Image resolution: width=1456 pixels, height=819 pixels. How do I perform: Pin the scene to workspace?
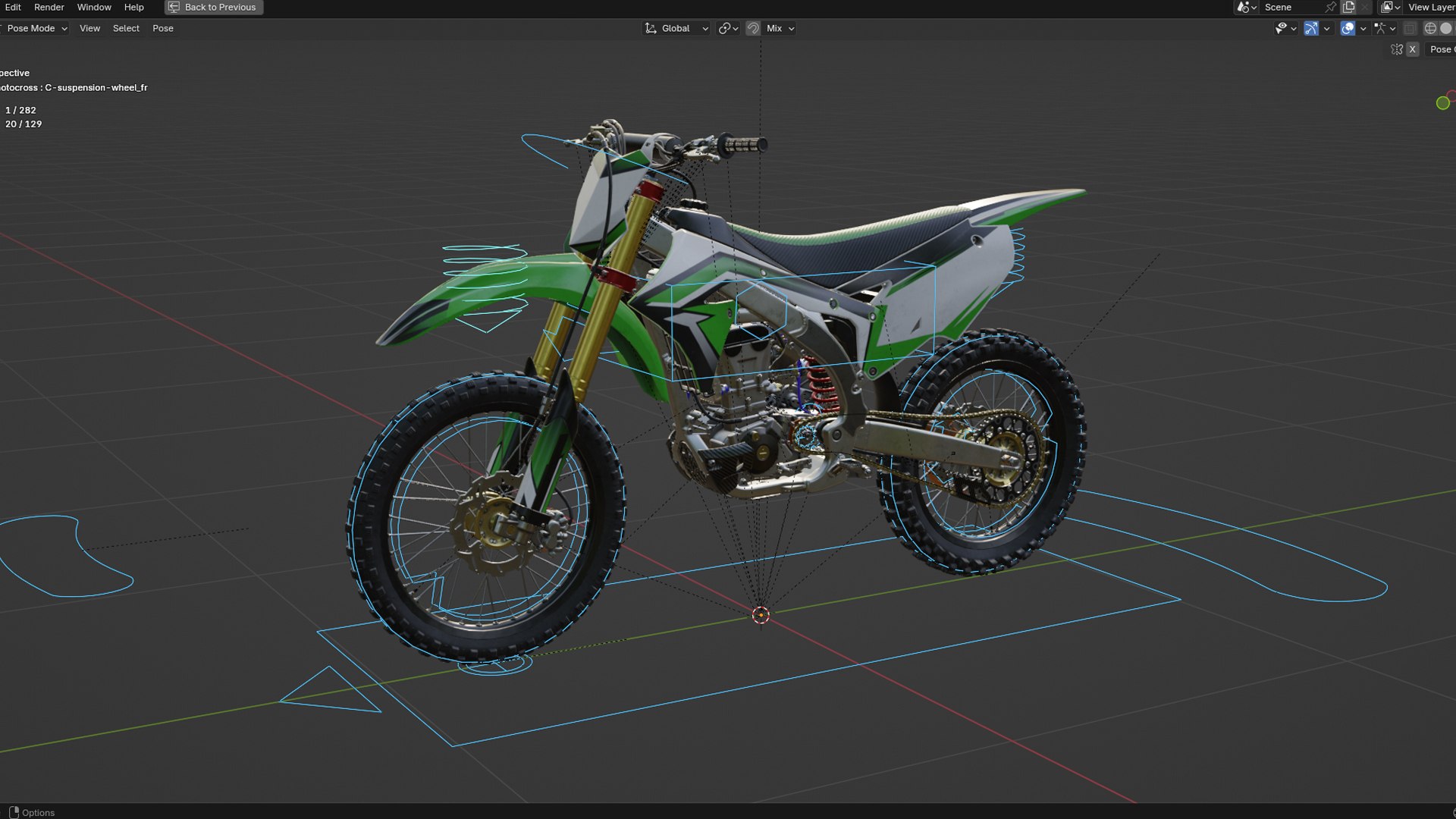tap(1330, 7)
